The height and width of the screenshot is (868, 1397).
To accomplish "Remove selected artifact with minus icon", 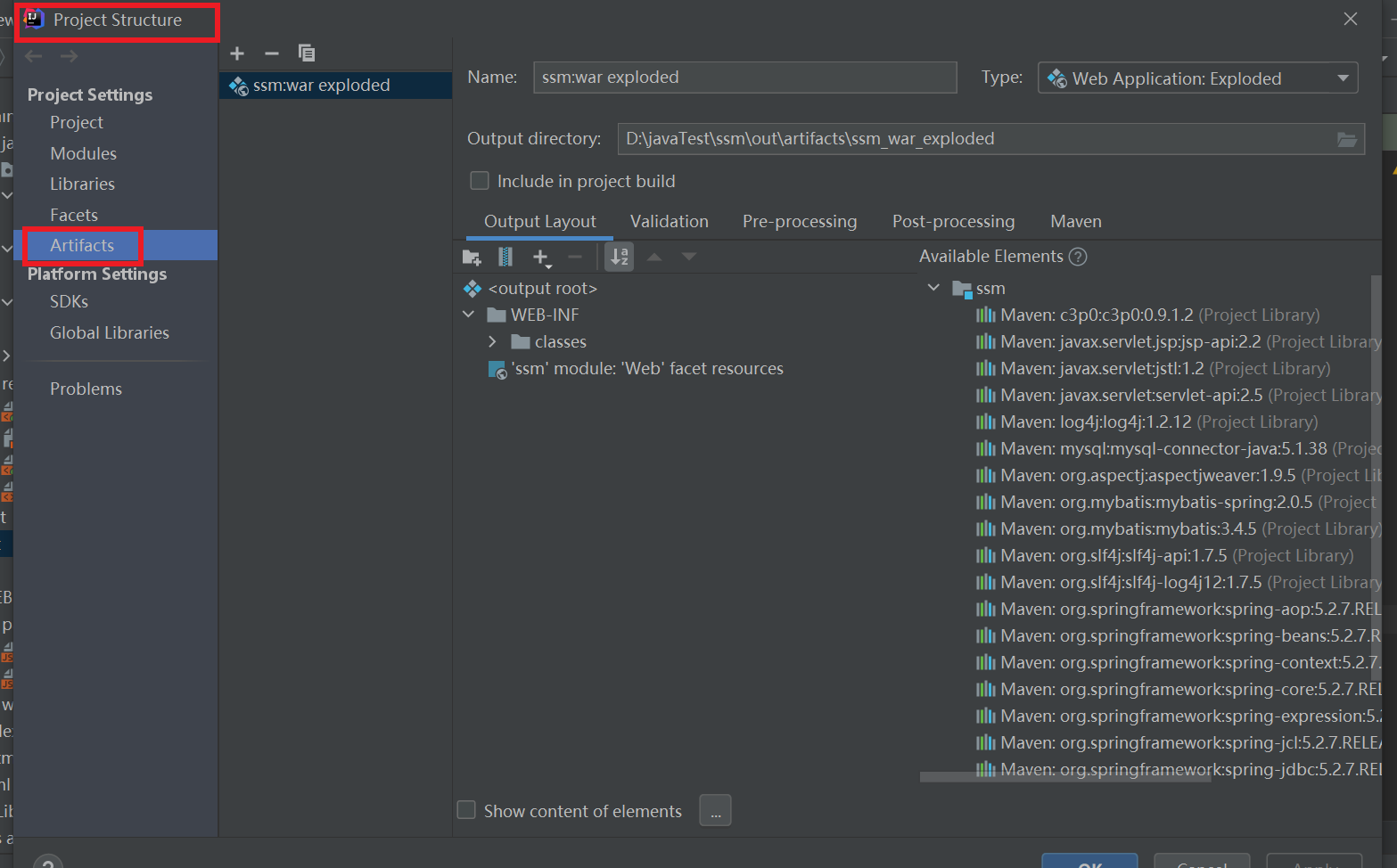I will [x=272, y=53].
